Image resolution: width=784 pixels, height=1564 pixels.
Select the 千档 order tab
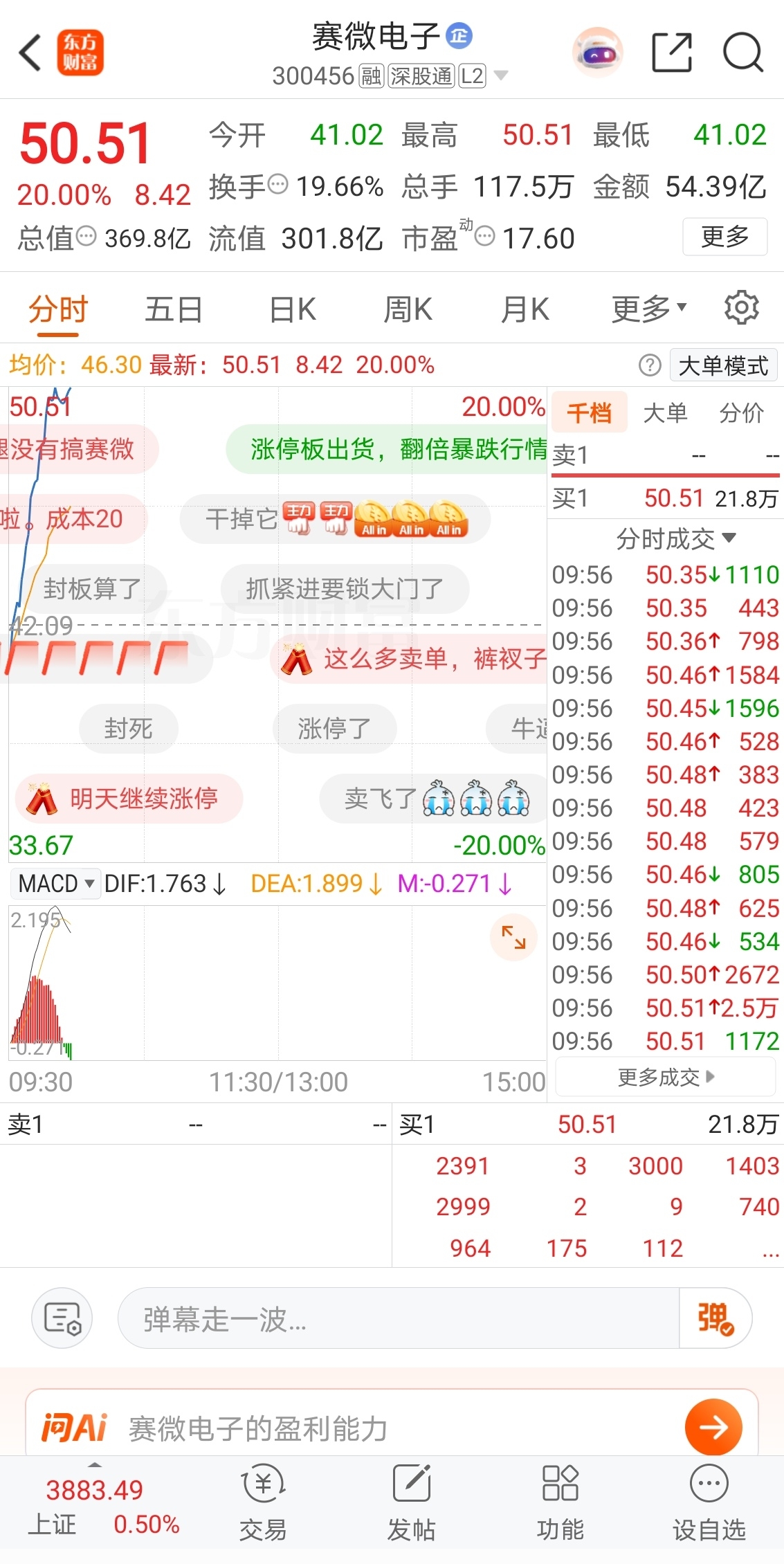(590, 412)
